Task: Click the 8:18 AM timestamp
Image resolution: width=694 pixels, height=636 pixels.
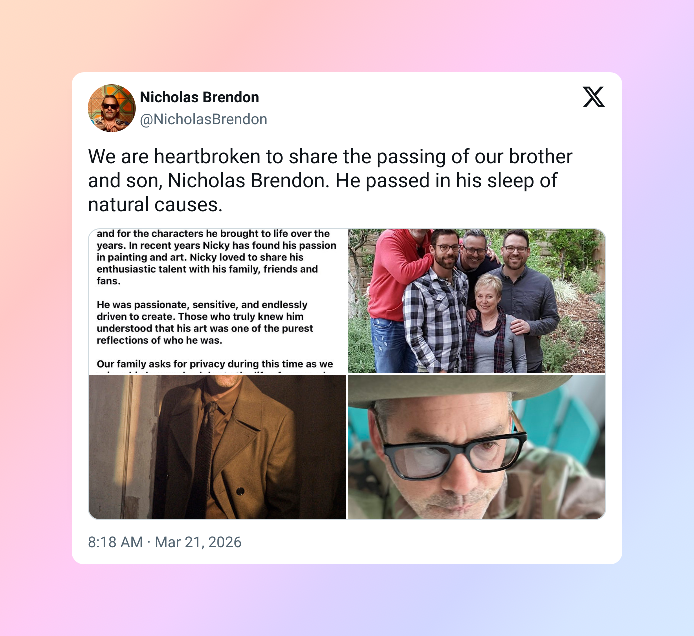Action: point(115,542)
